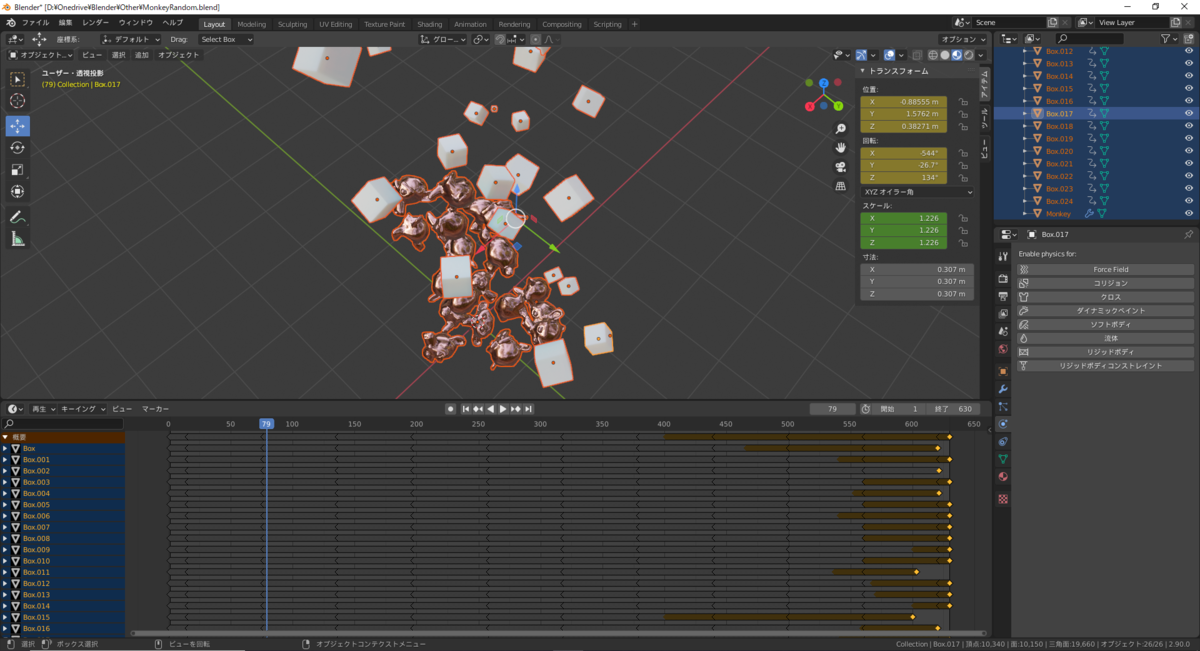Viewport: 1200px width, 651px height.
Task: Click the zoom magnifier navigation icon
Action: (841, 129)
